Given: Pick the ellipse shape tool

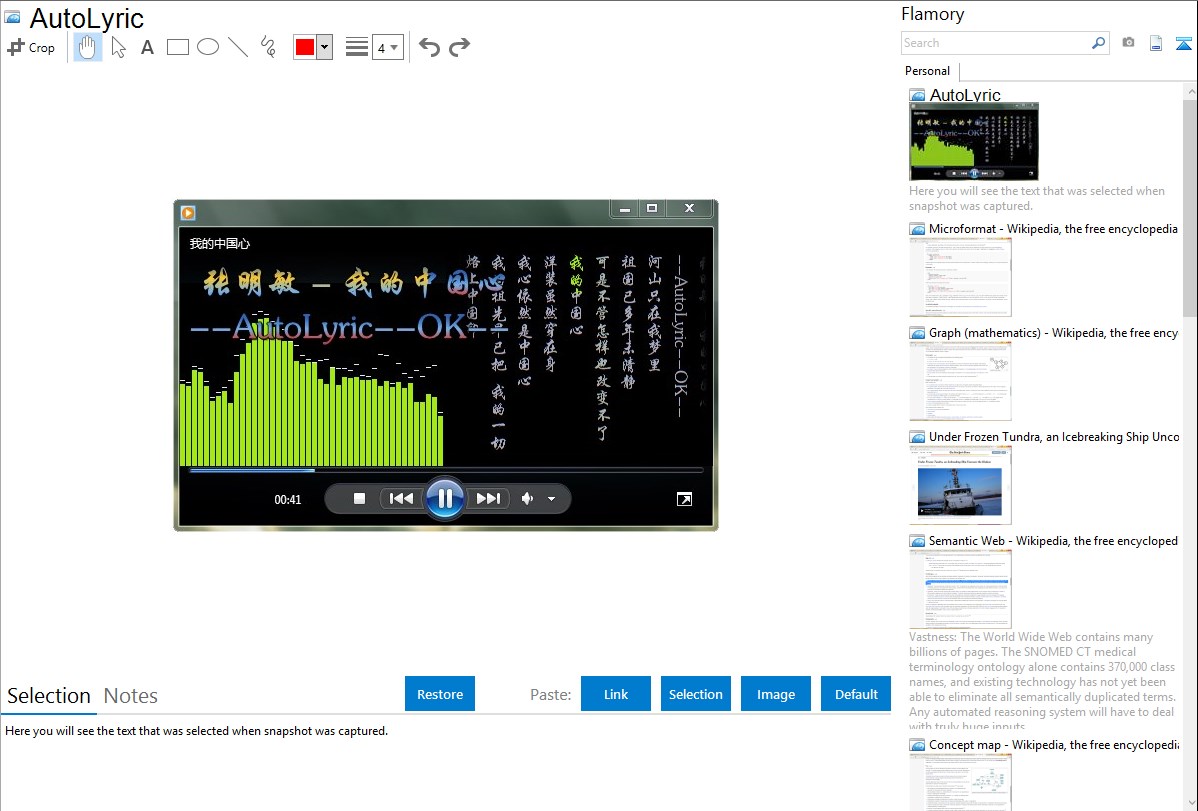Looking at the screenshot, I should (208, 47).
